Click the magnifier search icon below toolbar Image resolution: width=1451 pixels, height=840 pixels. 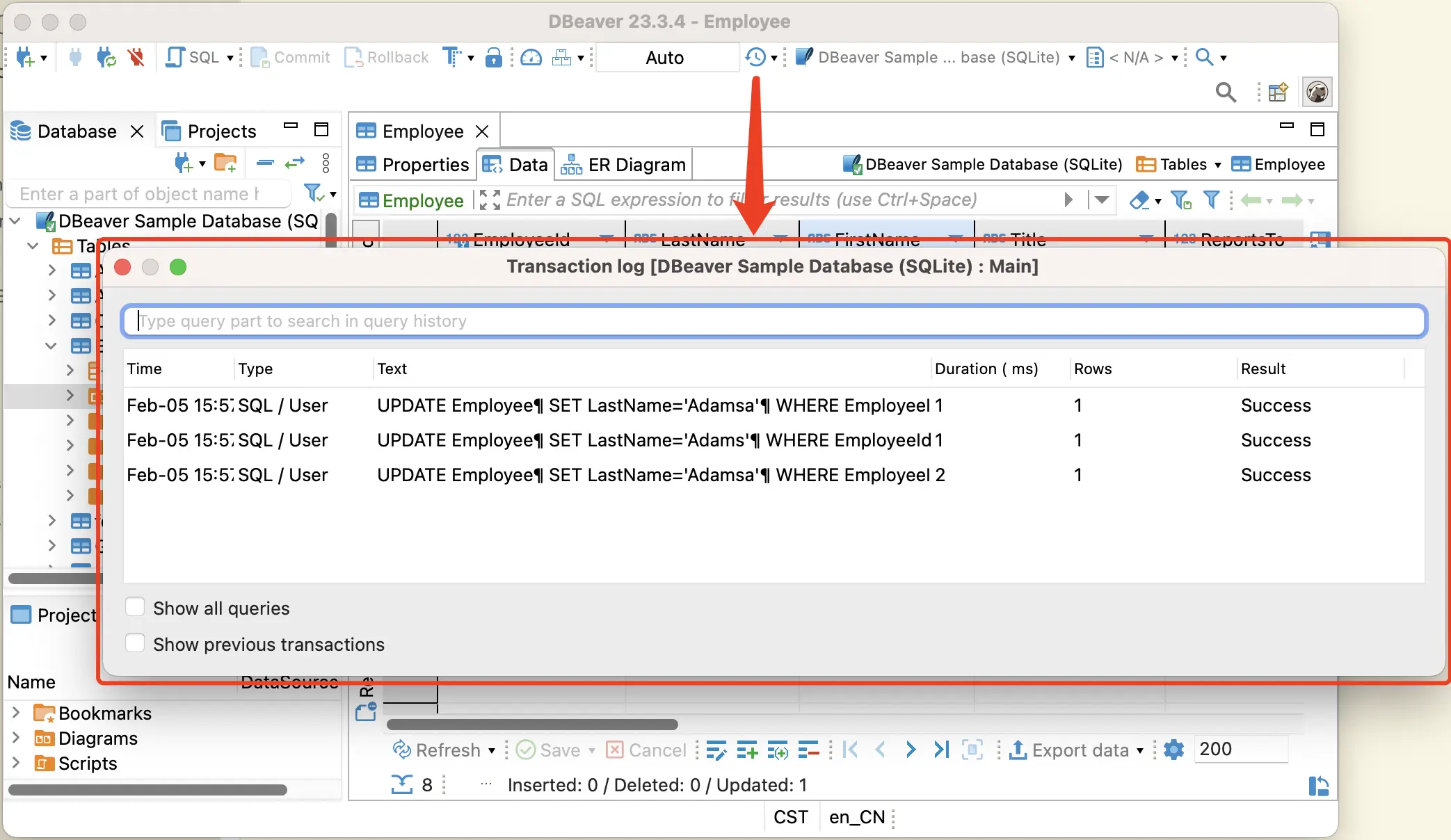1226,92
